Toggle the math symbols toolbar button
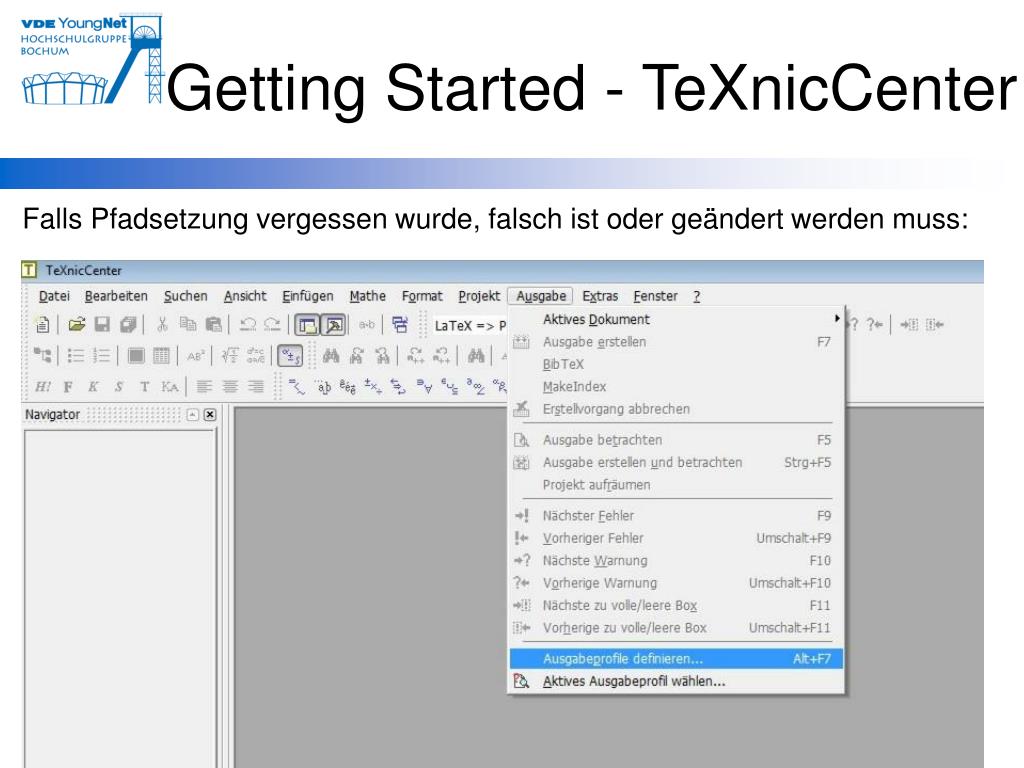 pyautogui.click(x=290, y=356)
